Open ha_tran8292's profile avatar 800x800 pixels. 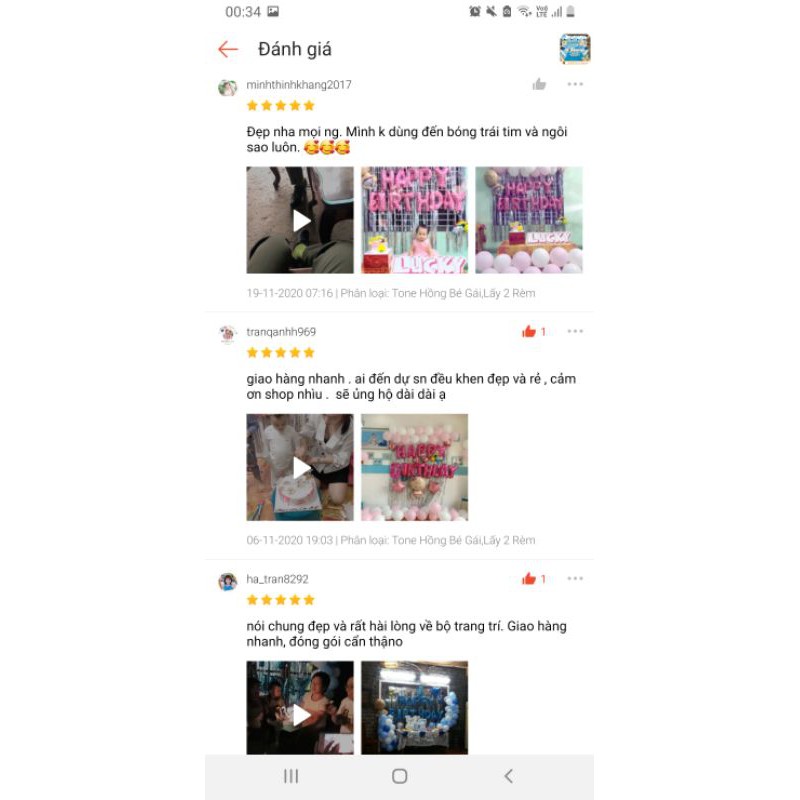coord(228,582)
